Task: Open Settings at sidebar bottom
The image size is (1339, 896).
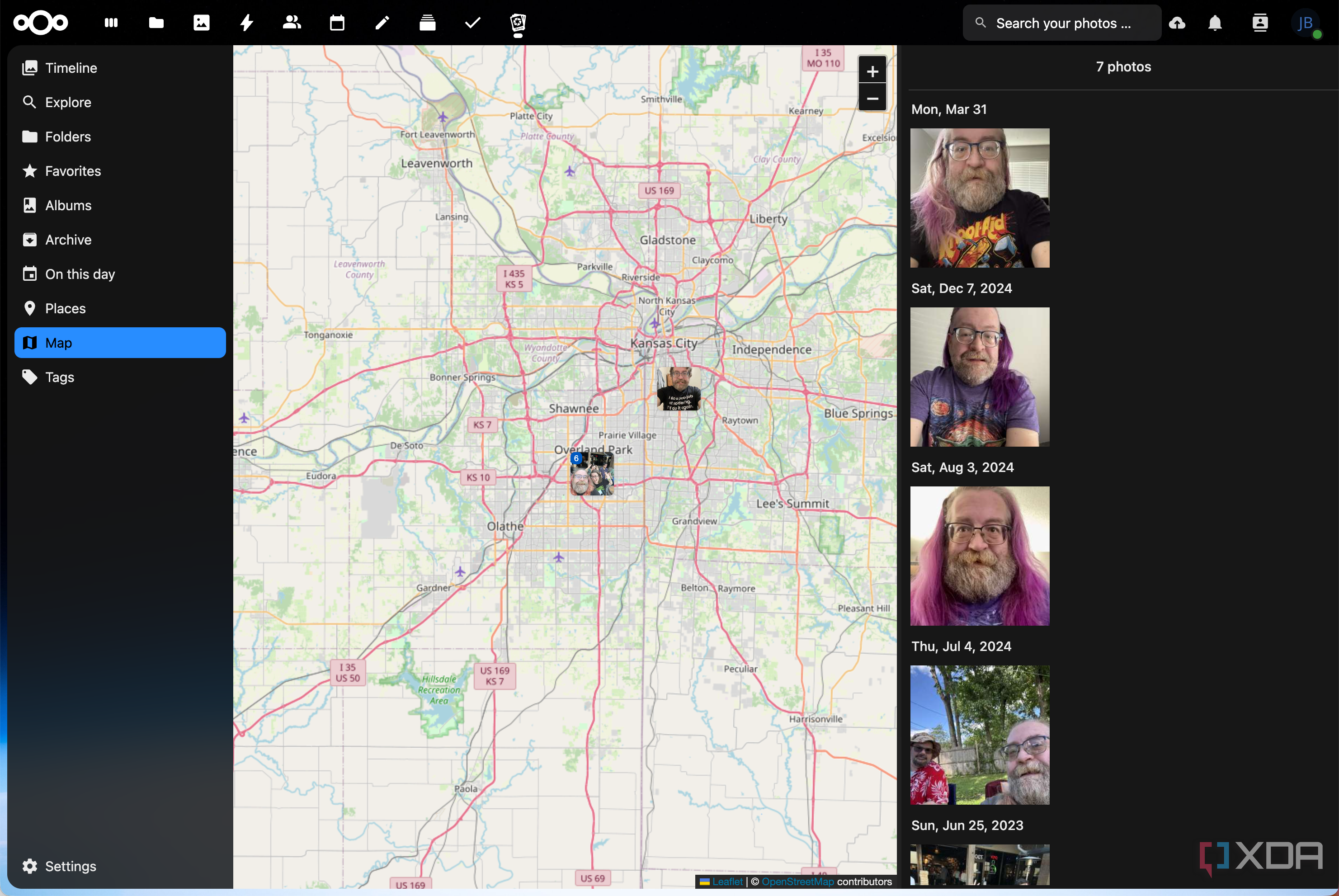Action: click(x=120, y=866)
